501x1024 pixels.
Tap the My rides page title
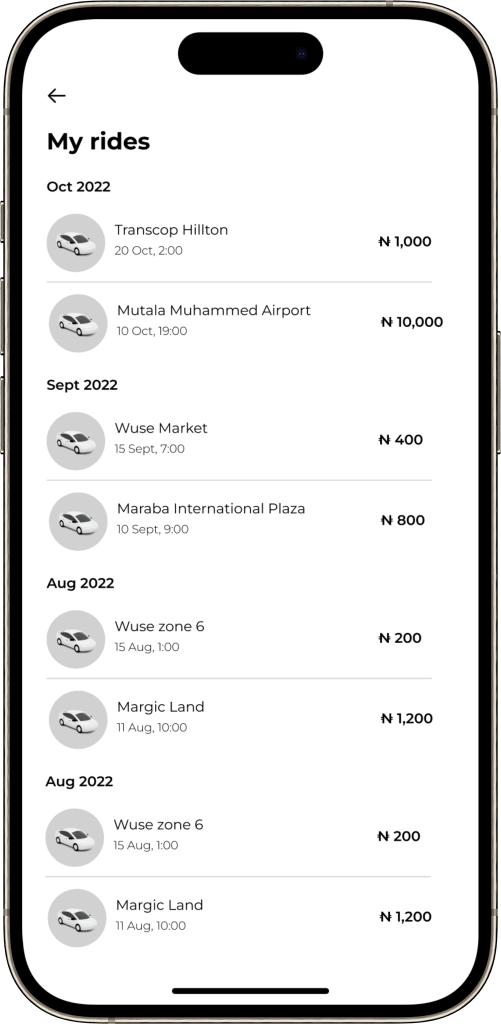coord(99,142)
